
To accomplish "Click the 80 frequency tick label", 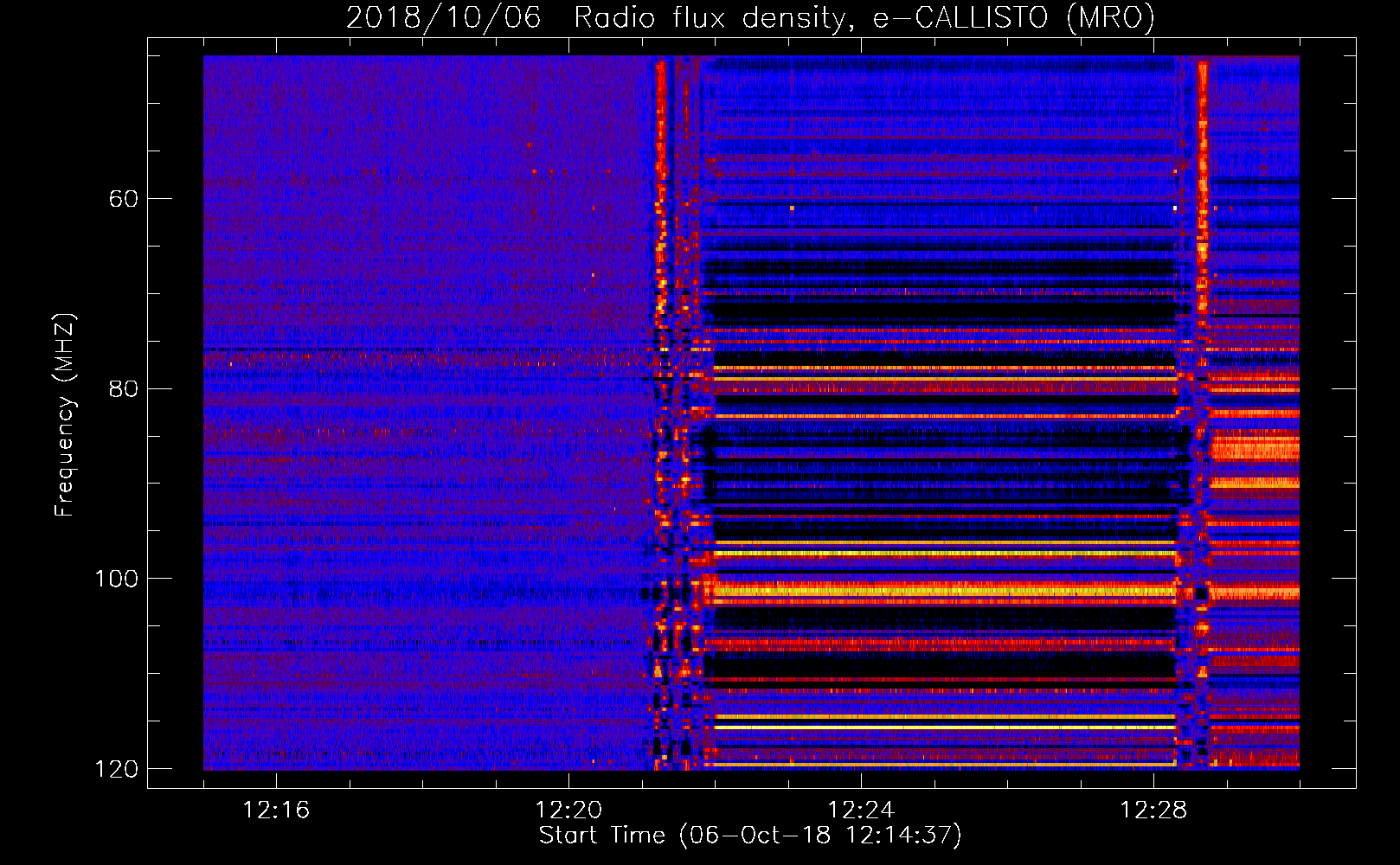I will coord(123,388).
